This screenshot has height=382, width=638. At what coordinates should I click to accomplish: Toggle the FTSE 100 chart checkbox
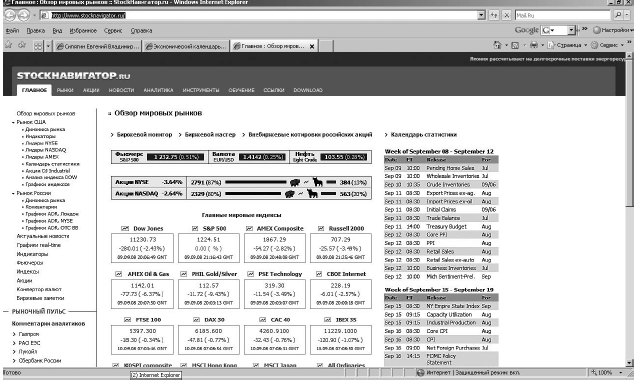click(x=127, y=320)
